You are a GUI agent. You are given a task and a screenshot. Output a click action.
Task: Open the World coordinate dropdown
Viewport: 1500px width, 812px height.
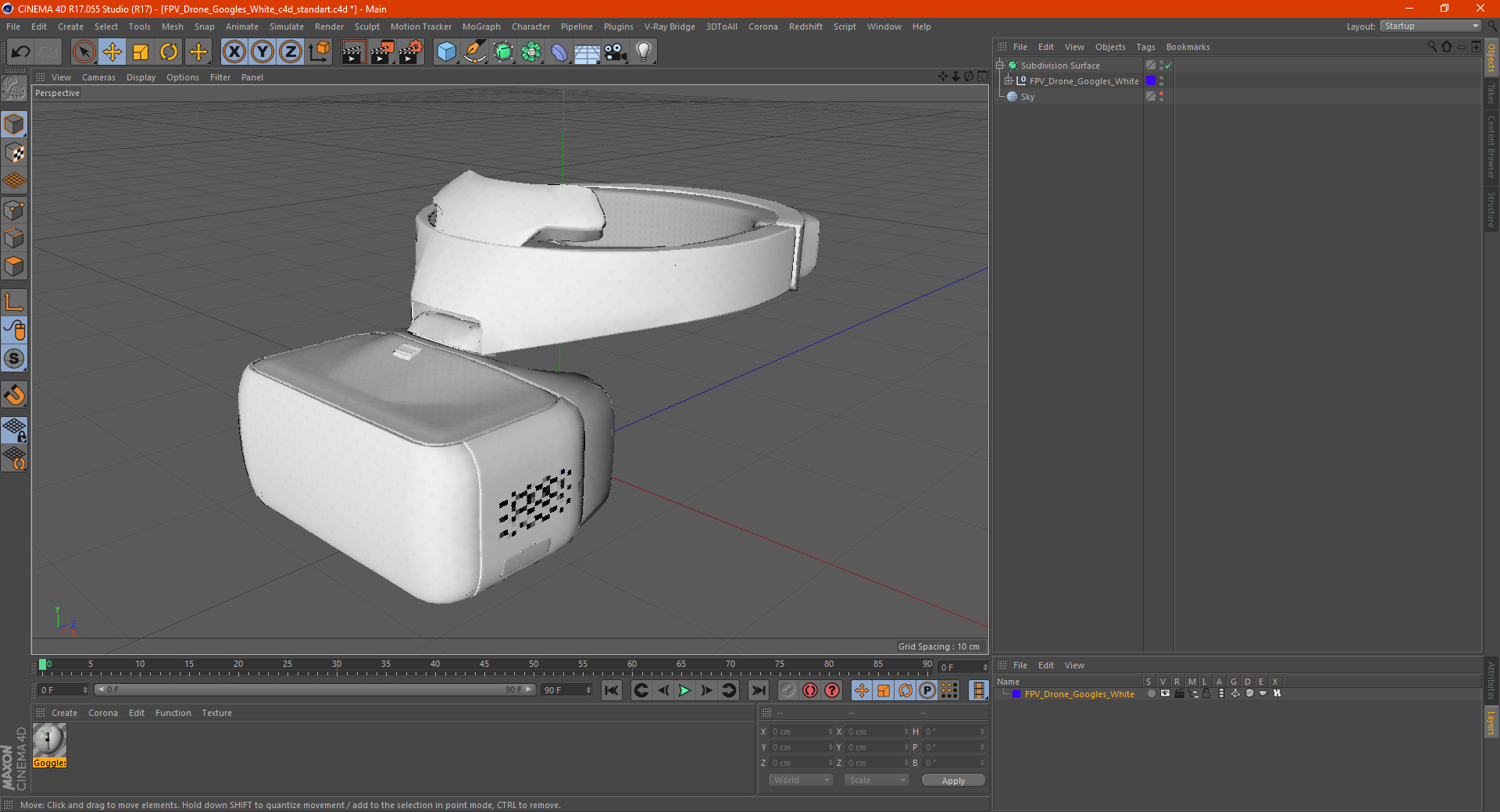click(x=801, y=780)
